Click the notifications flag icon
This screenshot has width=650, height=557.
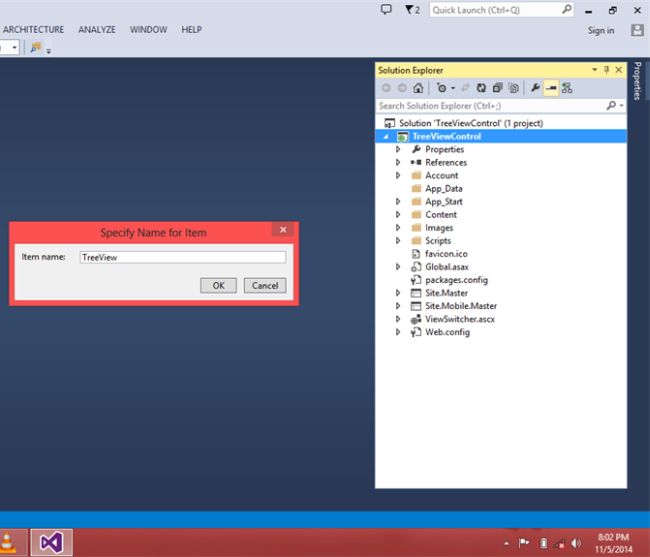(412, 10)
